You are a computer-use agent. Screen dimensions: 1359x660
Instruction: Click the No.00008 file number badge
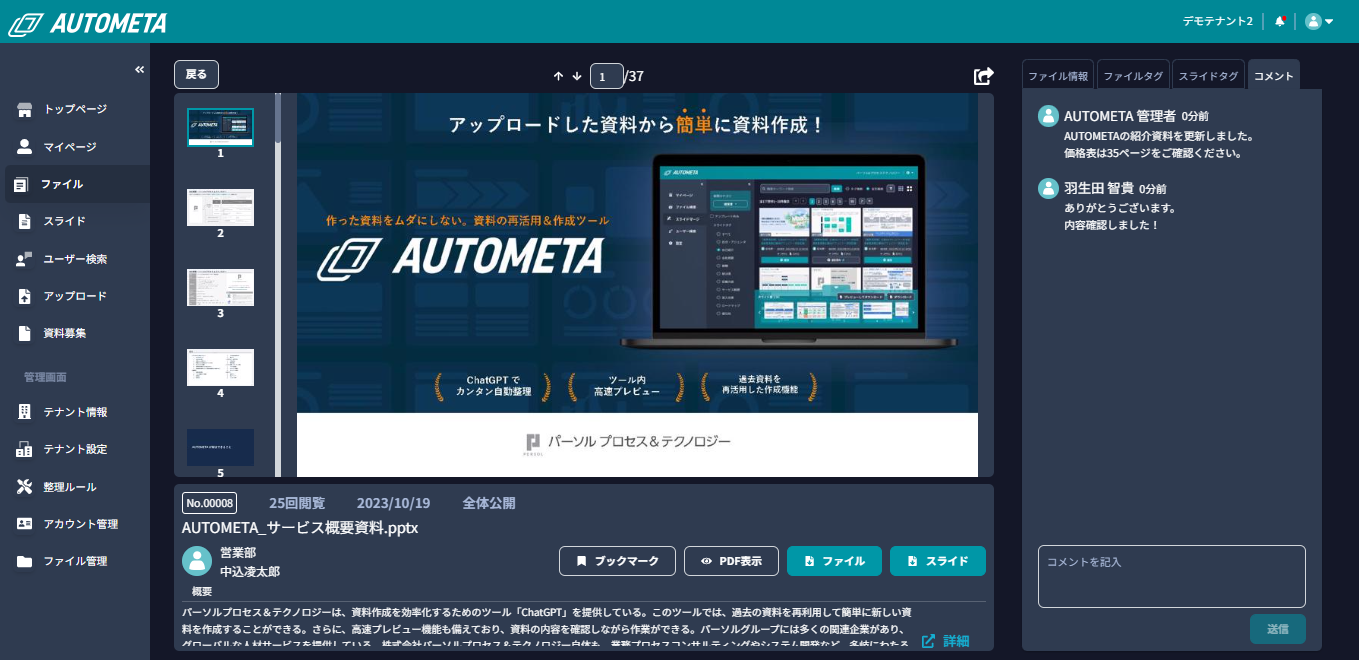(209, 503)
